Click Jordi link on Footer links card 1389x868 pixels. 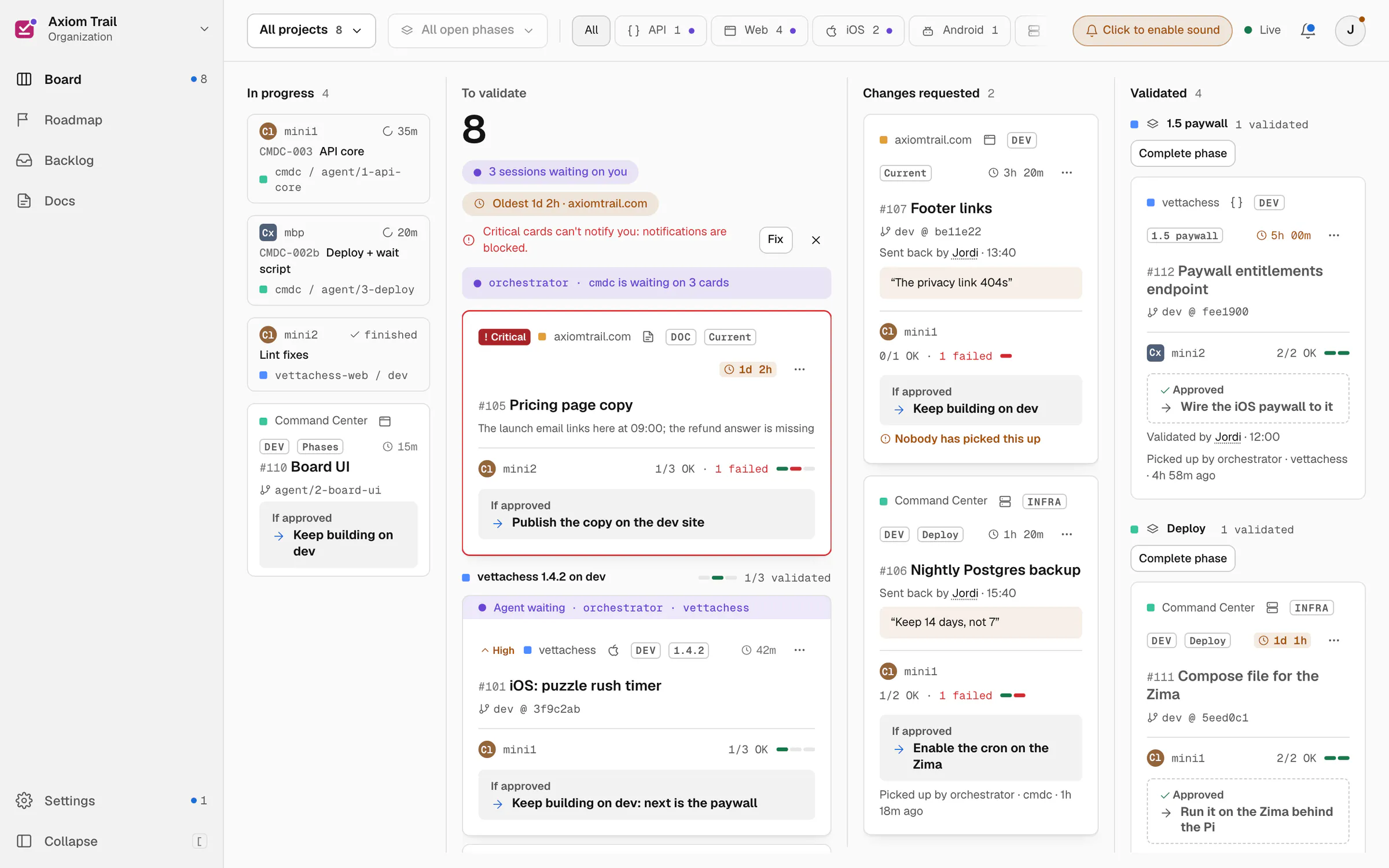tap(965, 253)
